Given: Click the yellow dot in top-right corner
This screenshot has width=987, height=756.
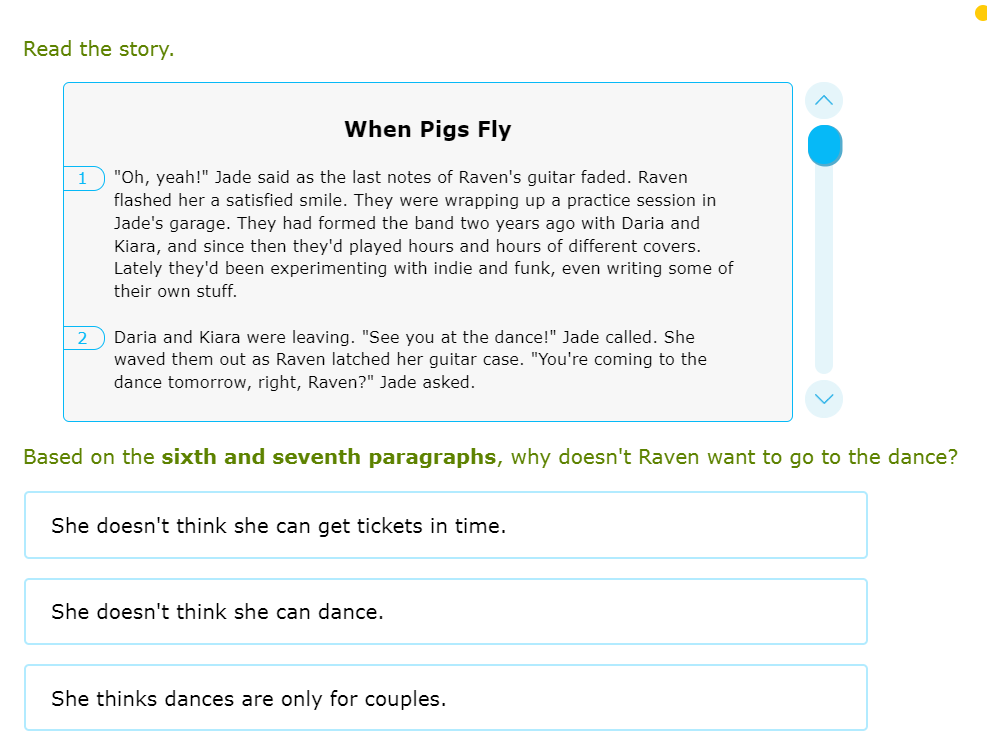Looking at the screenshot, I should (x=981, y=12).
